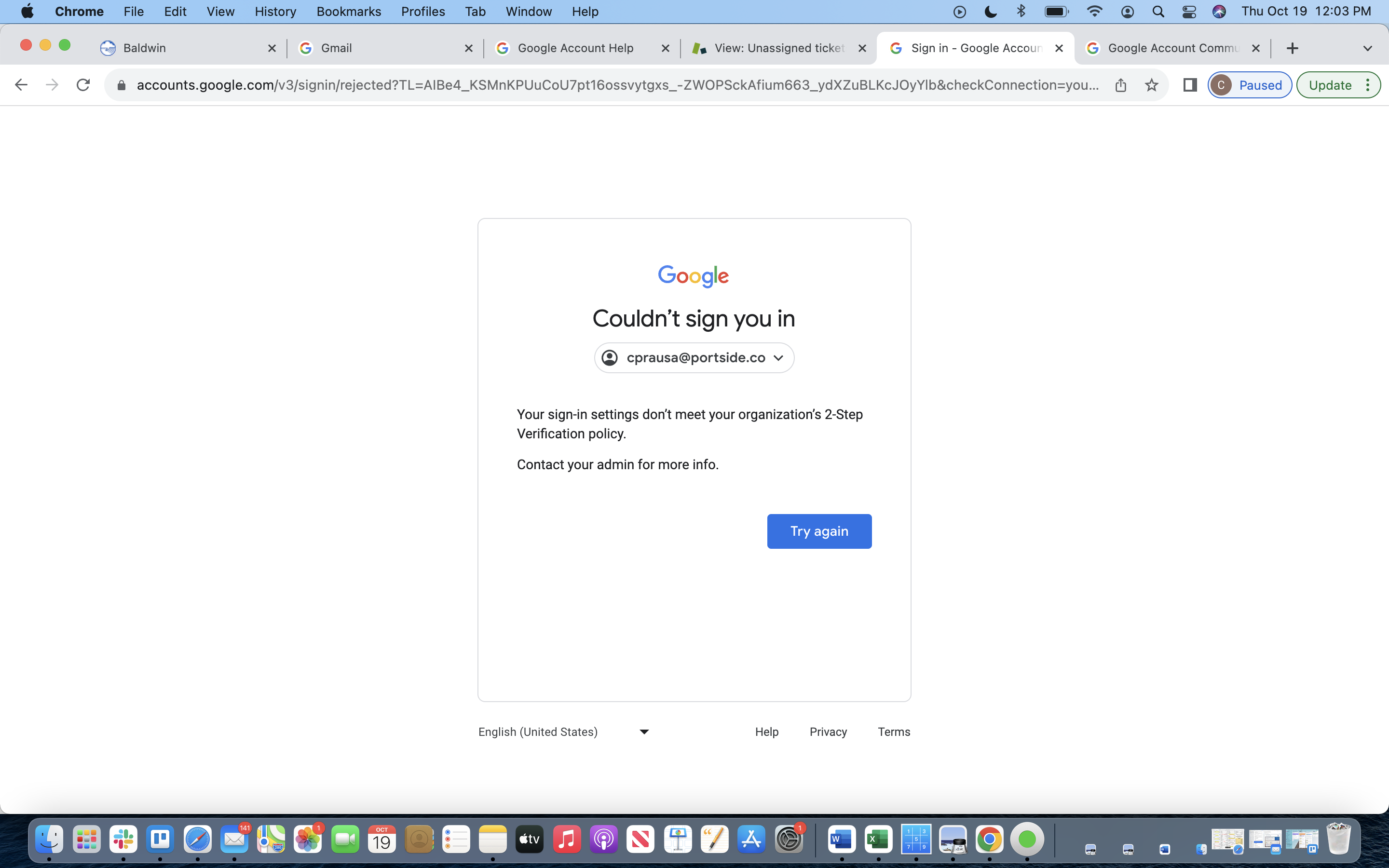The height and width of the screenshot is (868, 1389).
Task: Open a new tab with plus
Action: 1292,48
